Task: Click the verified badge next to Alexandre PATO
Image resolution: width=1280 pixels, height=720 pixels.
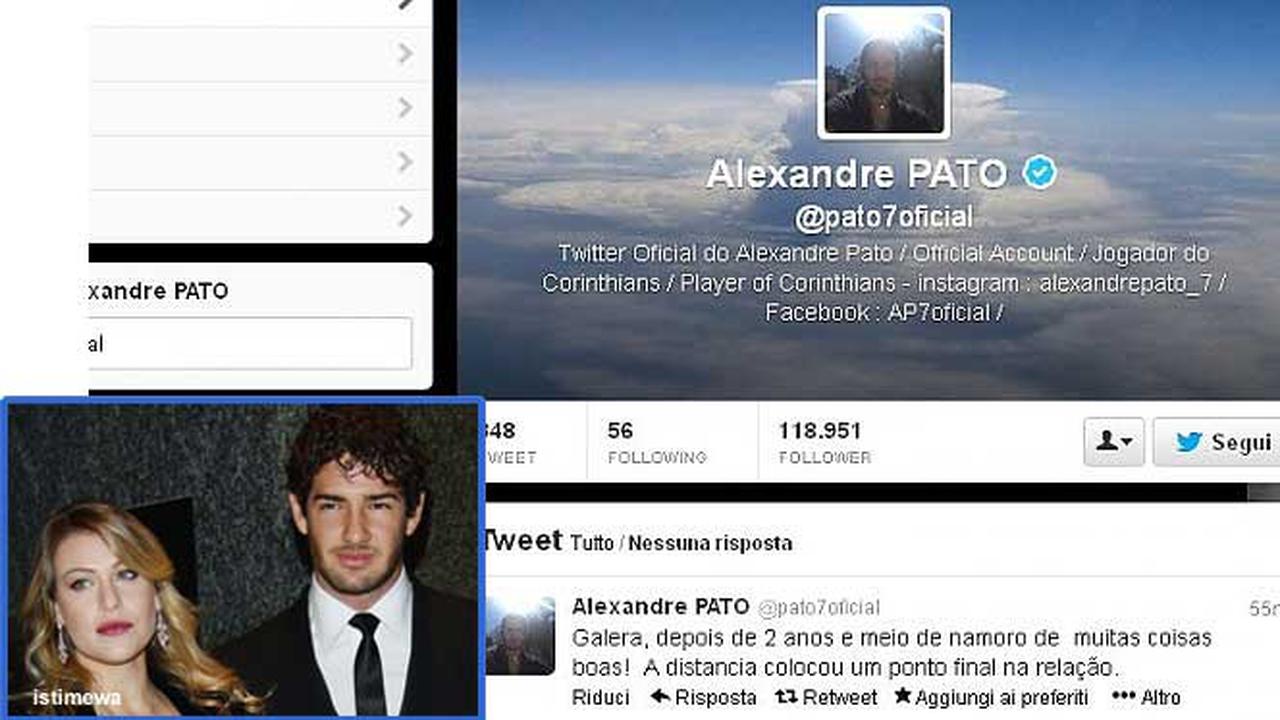Action: pos(1039,173)
